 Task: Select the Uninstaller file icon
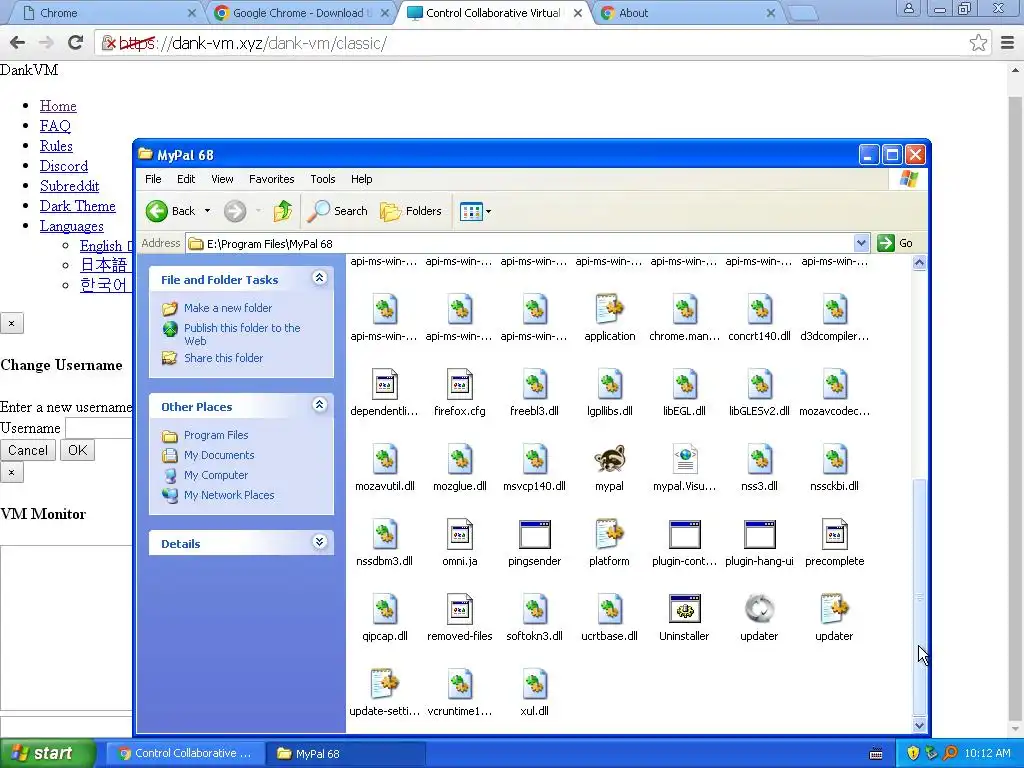click(684, 609)
